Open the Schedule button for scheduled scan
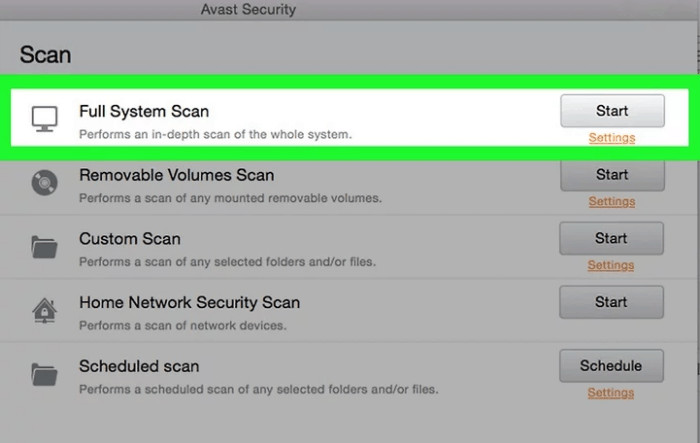 tap(611, 366)
